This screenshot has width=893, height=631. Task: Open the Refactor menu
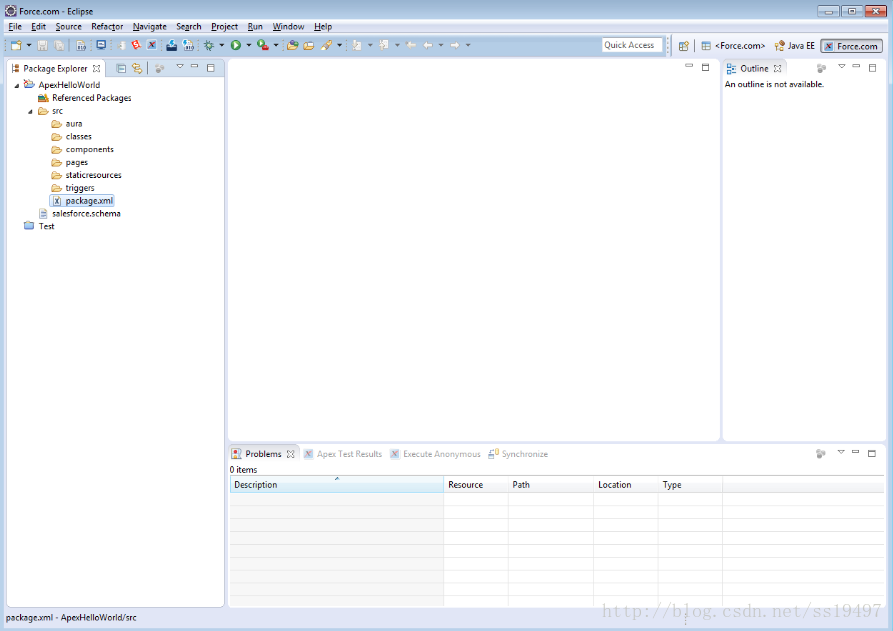(107, 27)
